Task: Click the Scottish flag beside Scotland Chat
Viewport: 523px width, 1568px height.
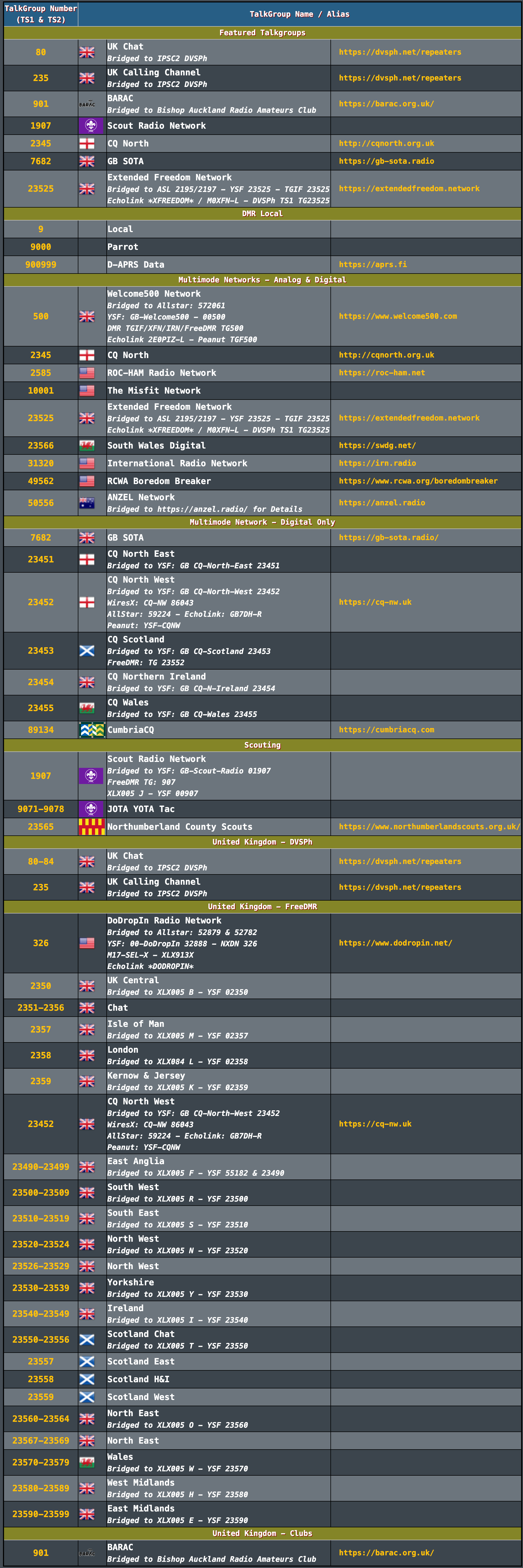Action: point(87,1340)
